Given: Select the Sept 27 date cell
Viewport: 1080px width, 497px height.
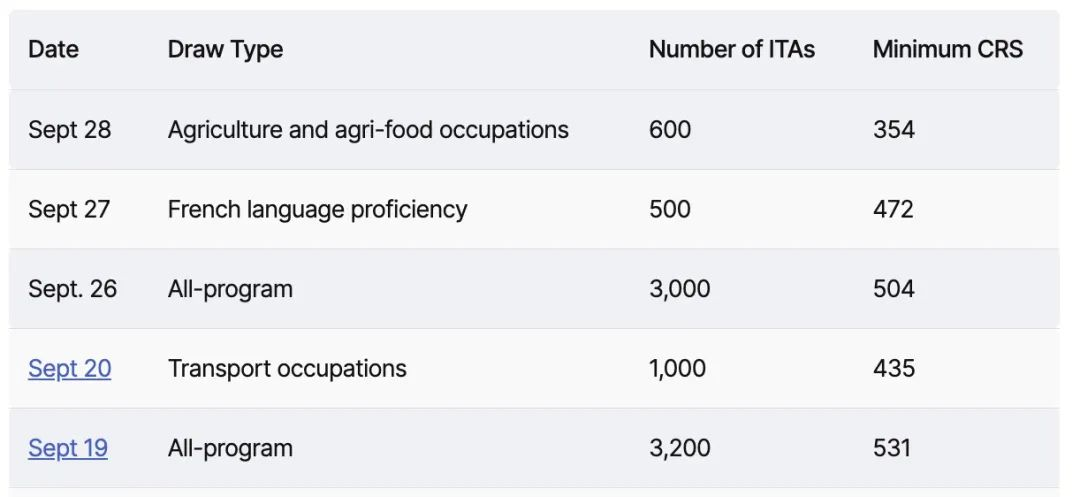Looking at the screenshot, I should 70,209.
